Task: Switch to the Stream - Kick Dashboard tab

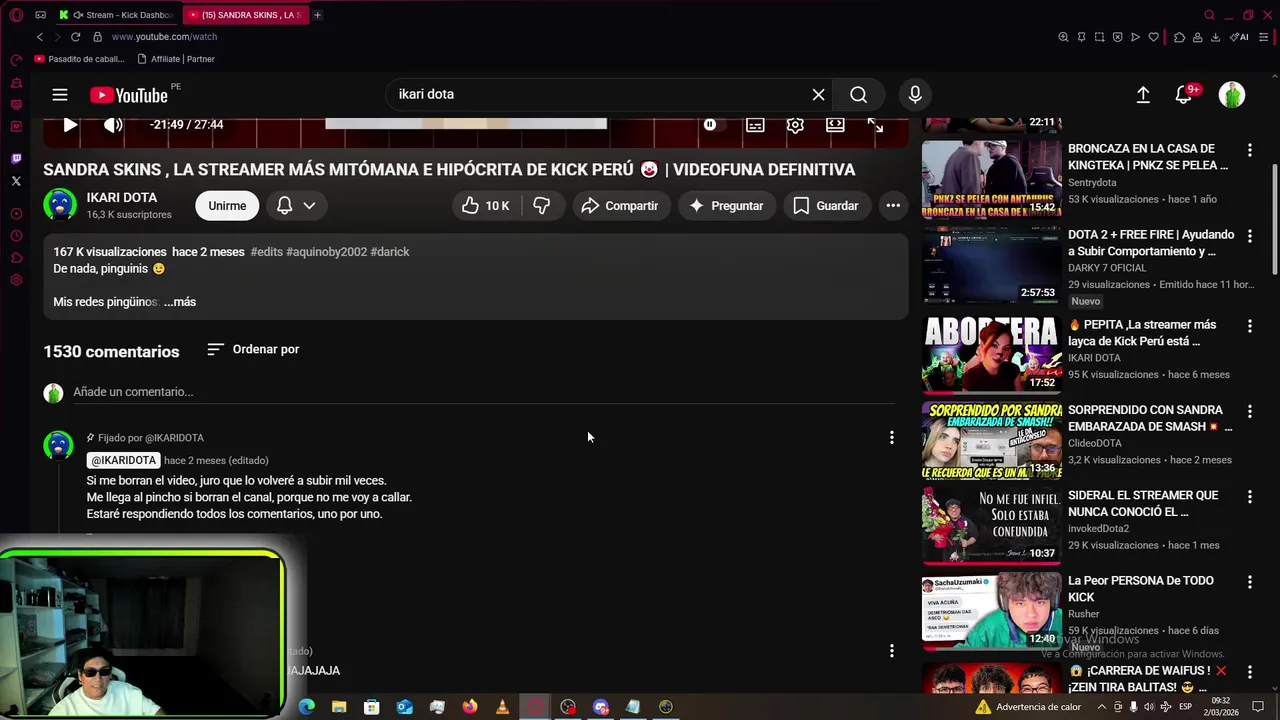Action: coord(117,15)
